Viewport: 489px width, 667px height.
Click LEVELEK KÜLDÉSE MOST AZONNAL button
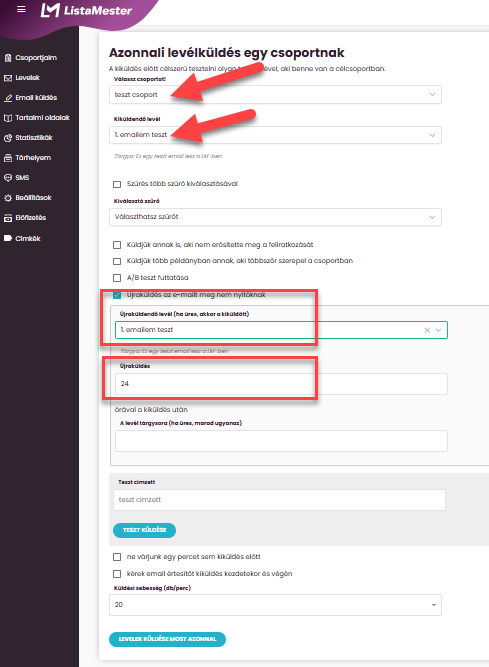167,639
